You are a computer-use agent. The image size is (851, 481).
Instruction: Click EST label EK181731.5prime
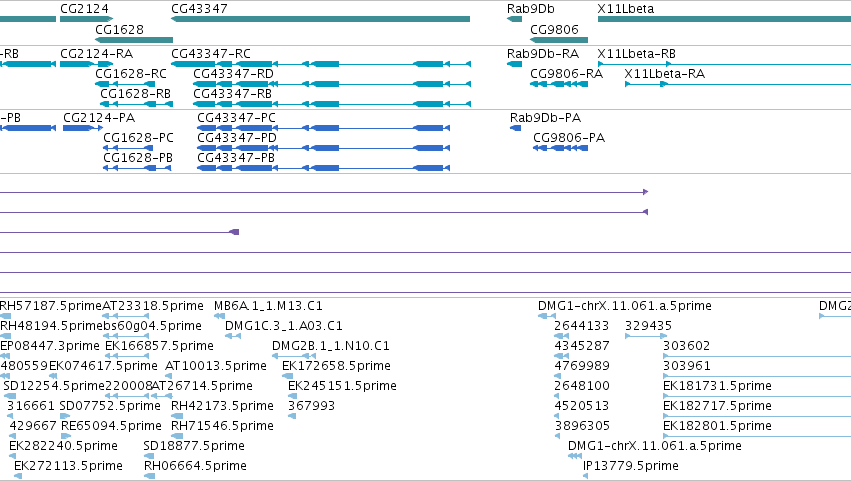click(717, 386)
